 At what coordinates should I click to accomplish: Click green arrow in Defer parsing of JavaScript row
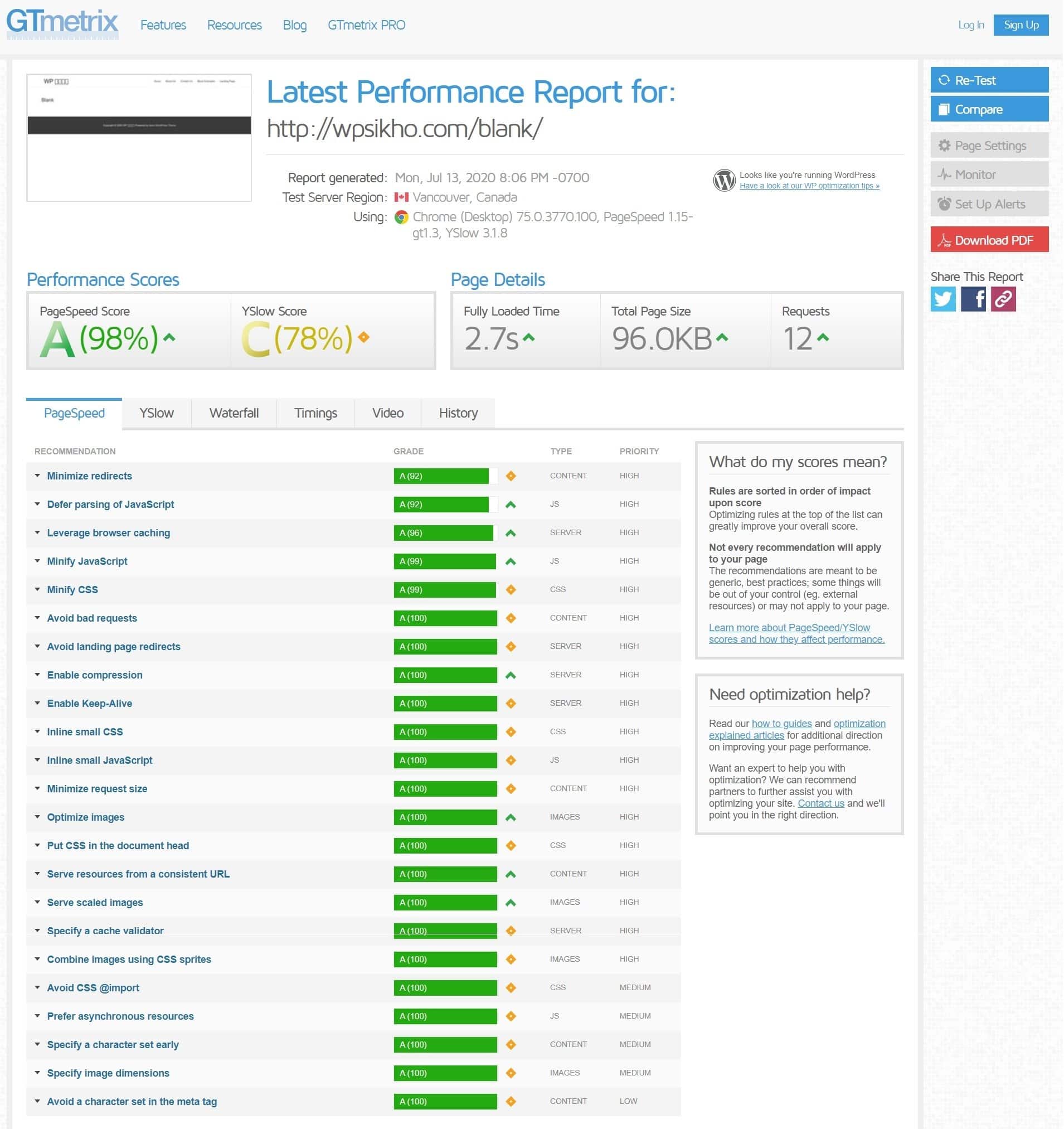pos(511,505)
